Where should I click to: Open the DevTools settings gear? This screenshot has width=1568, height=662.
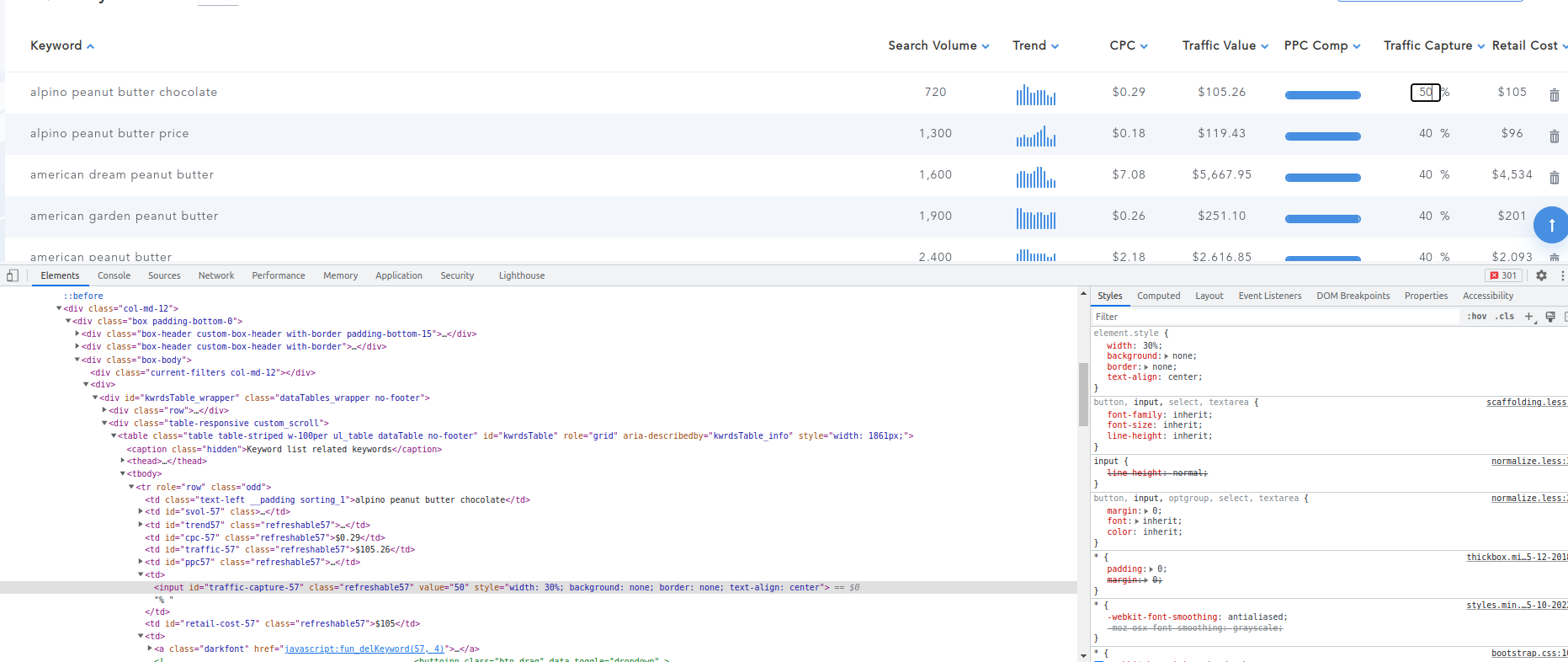point(1541,275)
